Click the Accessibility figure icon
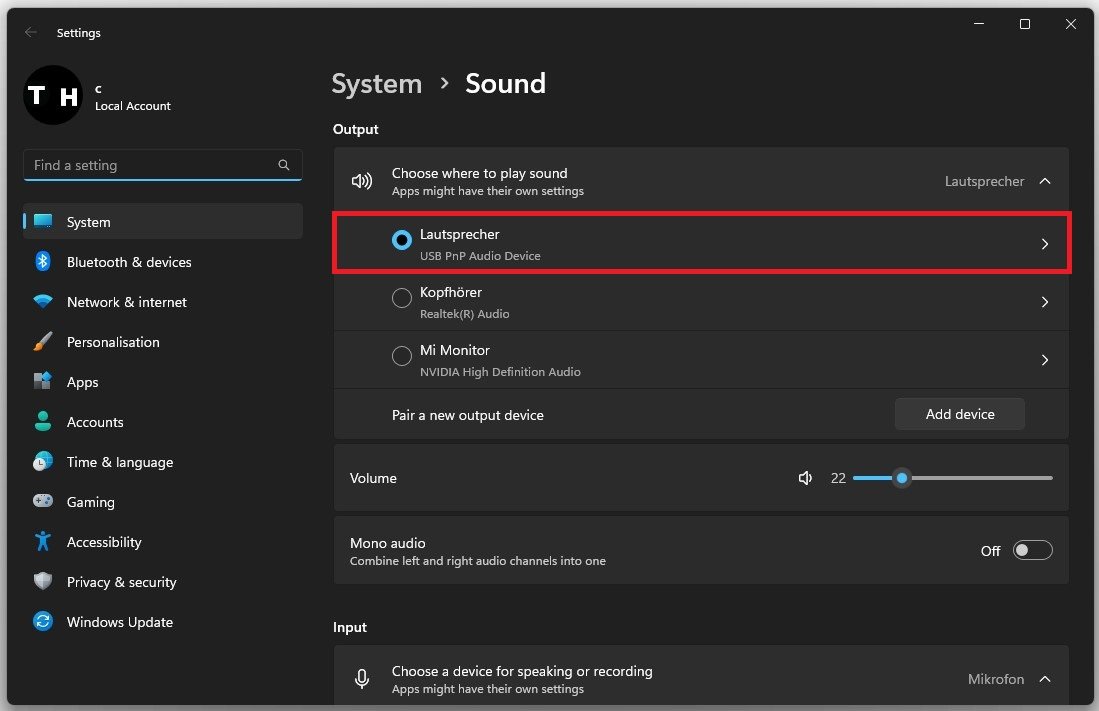This screenshot has height=711, width=1099. (x=43, y=542)
